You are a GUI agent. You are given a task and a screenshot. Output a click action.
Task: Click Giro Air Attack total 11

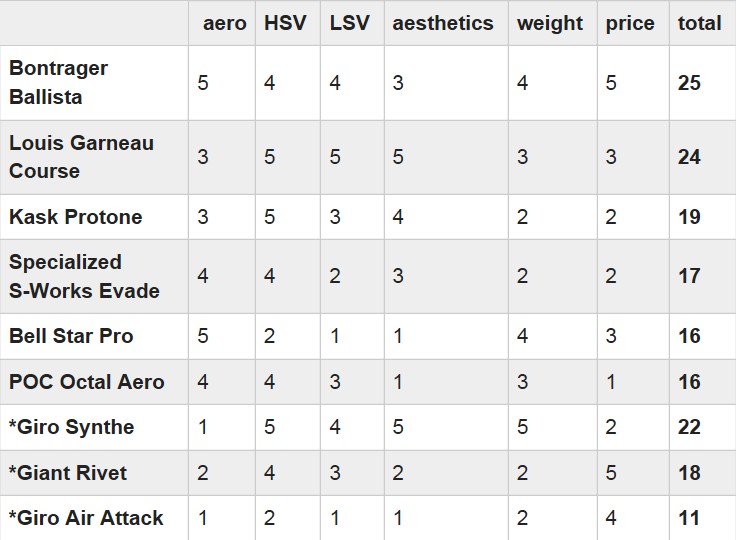coord(689,518)
